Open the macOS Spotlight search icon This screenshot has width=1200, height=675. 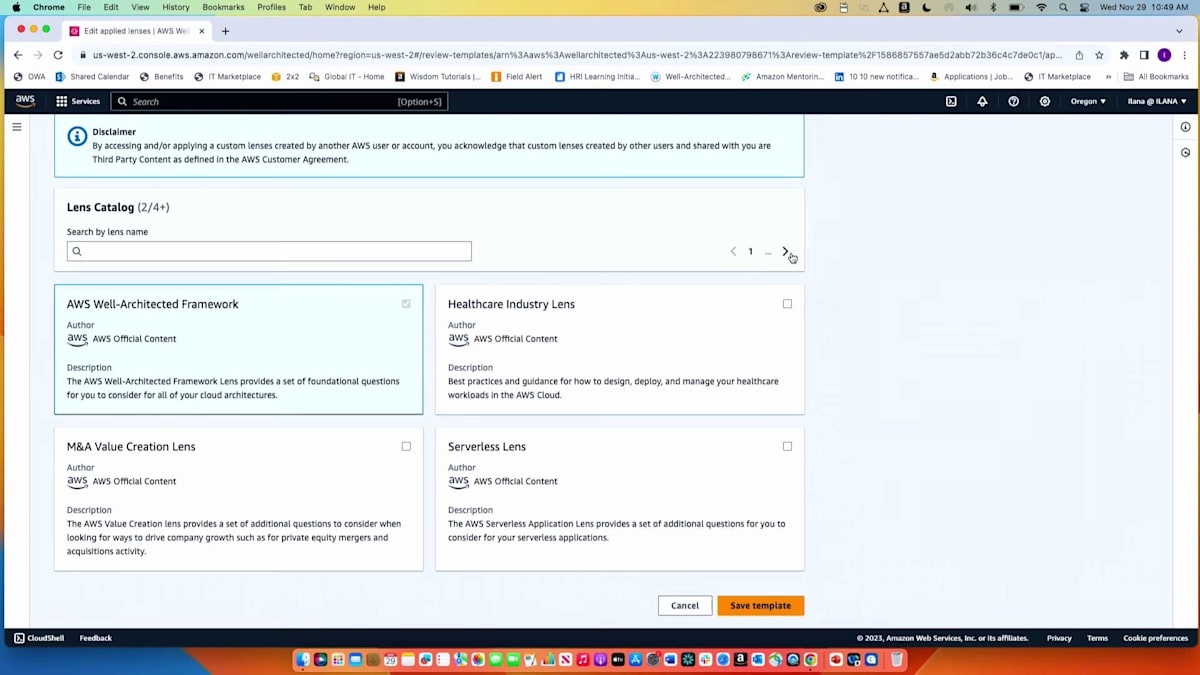tap(1063, 7)
